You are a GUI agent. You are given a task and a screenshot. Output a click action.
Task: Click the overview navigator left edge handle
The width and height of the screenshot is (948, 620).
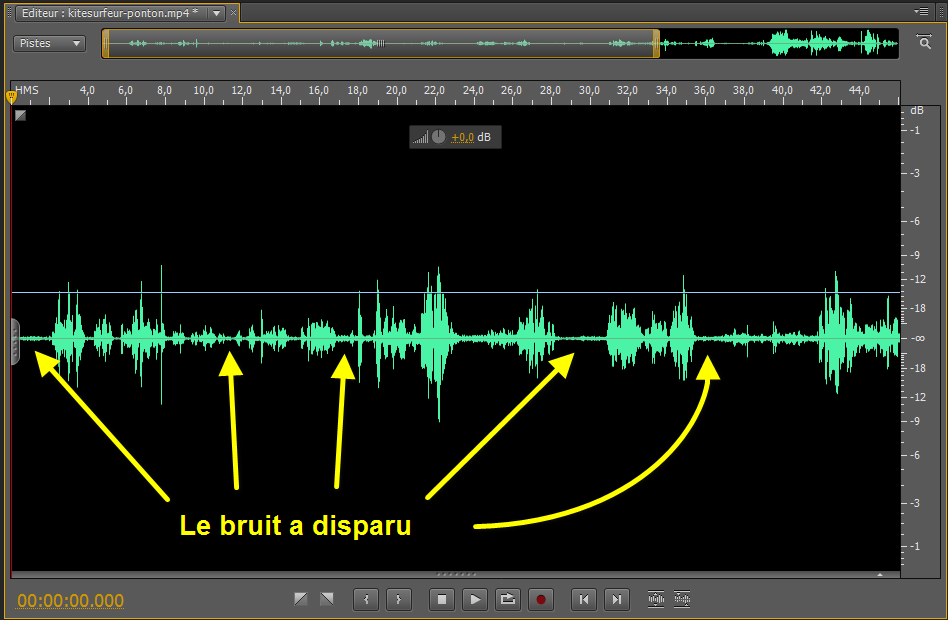click(106, 44)
